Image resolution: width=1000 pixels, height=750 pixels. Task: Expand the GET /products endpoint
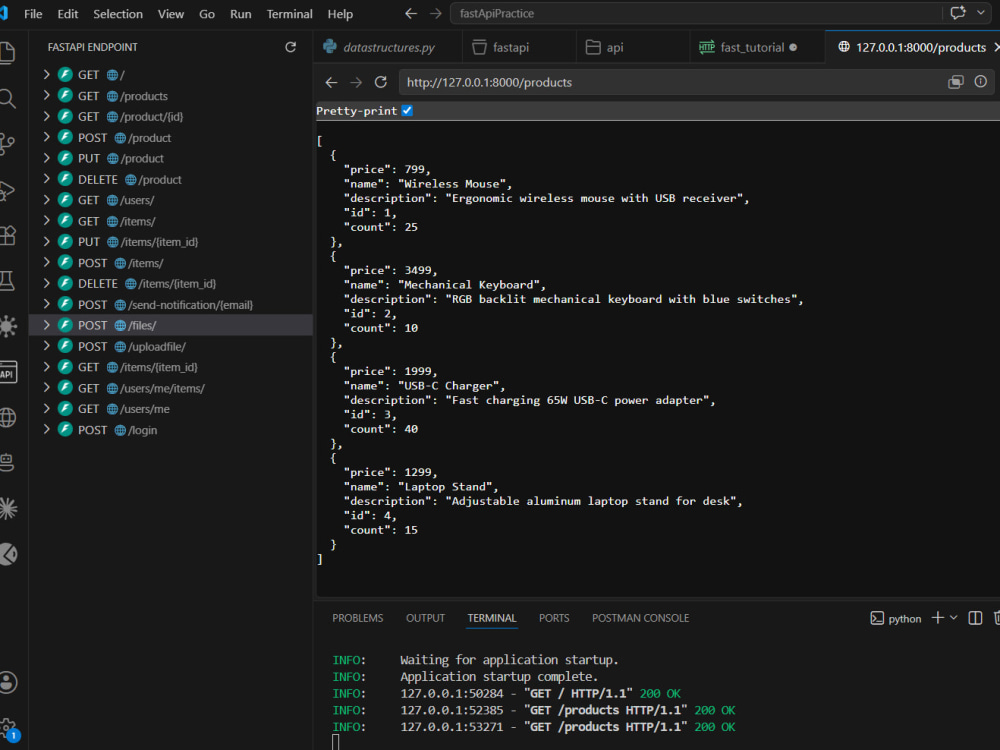tap(46, 96)
